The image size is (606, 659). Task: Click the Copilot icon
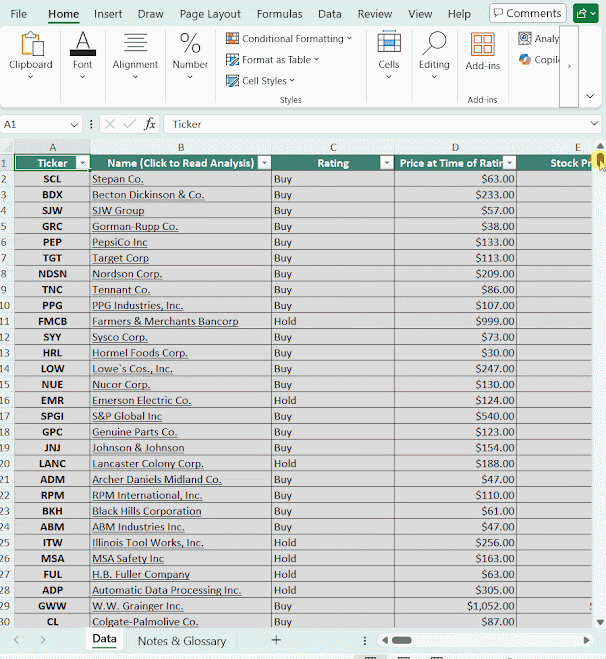tap(525, 60)
